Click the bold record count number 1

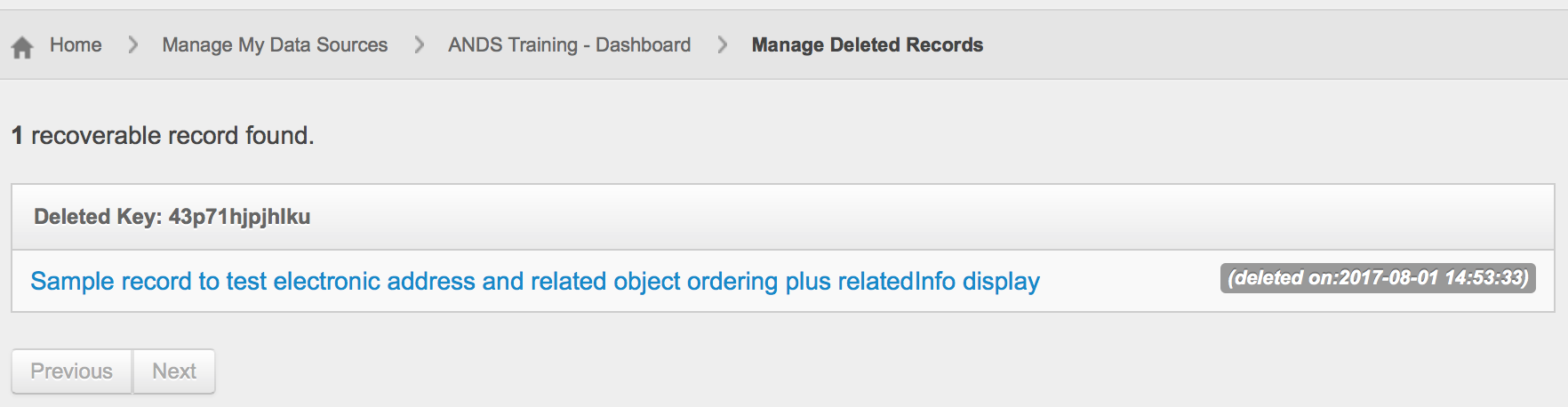point(17,136)
